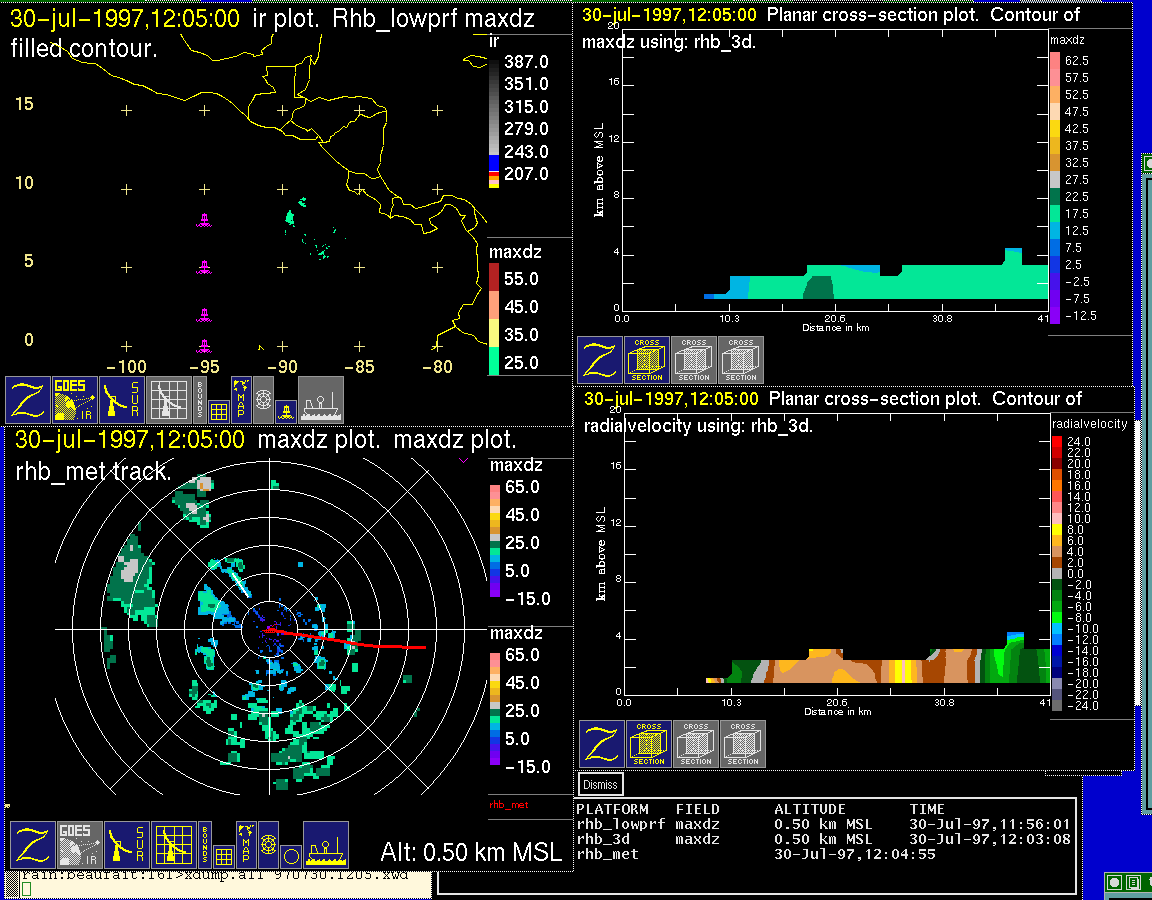The width and height of the screenshot is (1152, 900).
Task: Click the SUR radar icon in the ir plot toolbar
Action: pos(123,400)
